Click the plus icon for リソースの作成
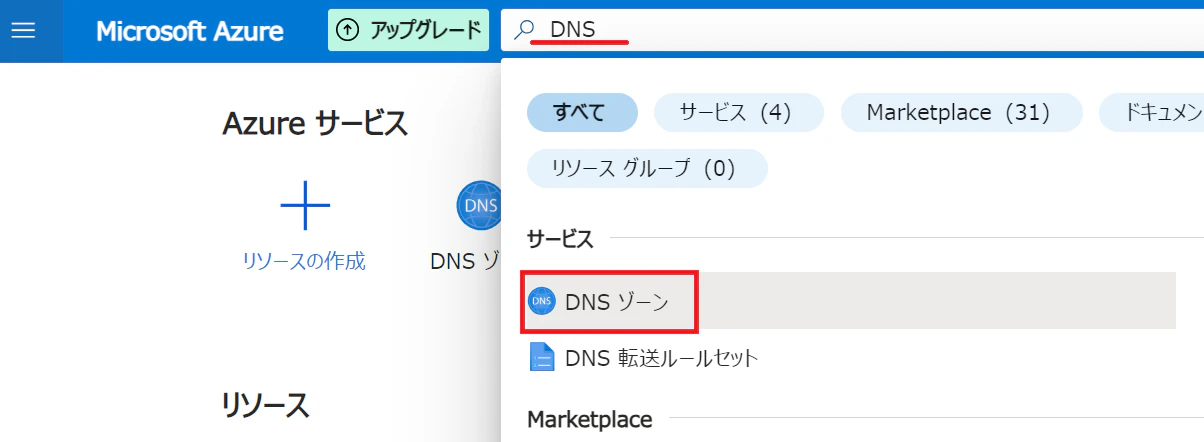This screenshot has width=1204, height=442. click(304, 208)
